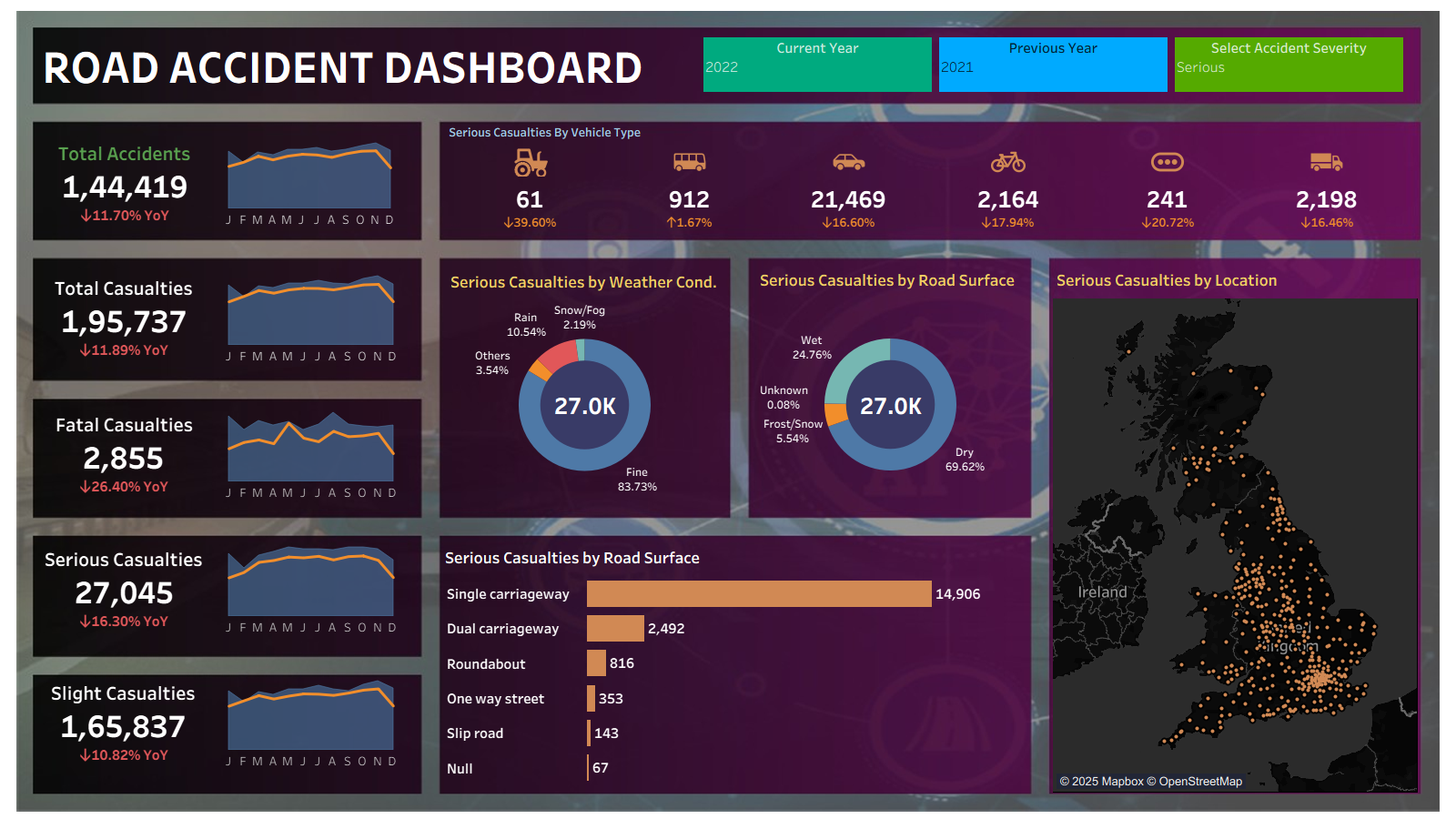Click the 27.0K center of weather donut
This screenshot has width=1456, height=819.
point(585,407)
